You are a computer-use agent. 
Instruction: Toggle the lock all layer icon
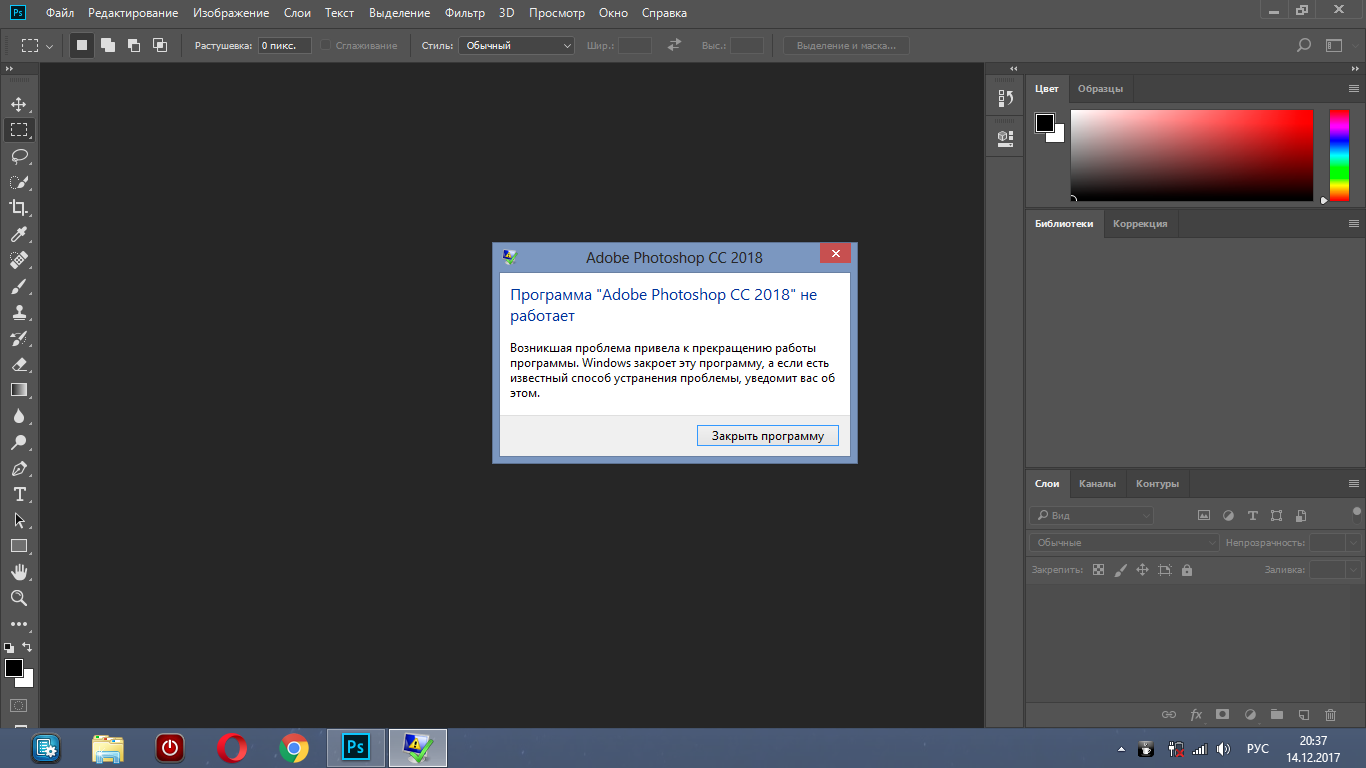pyautogui.click(x=1187, y=570)
